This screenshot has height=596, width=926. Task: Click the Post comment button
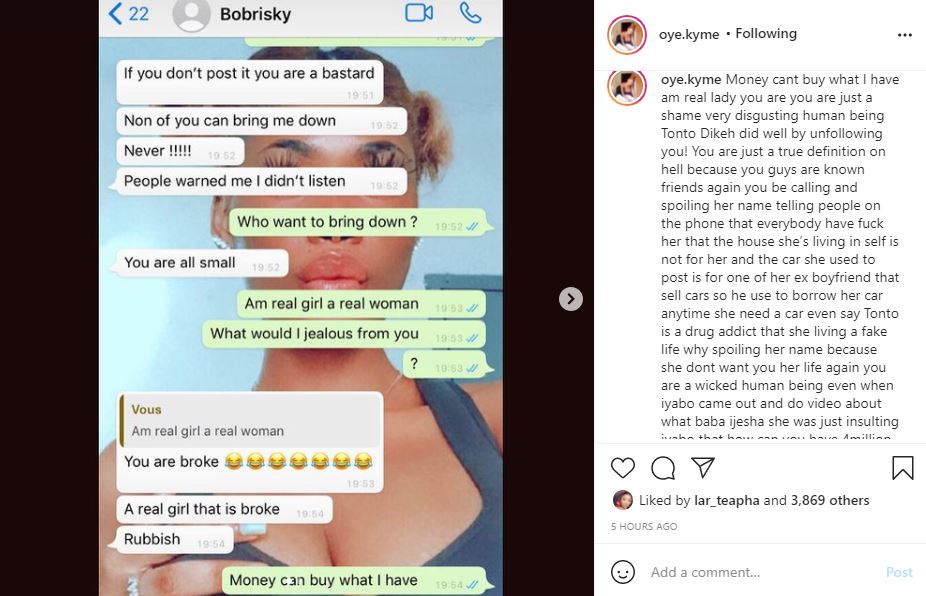pos(899,572)
